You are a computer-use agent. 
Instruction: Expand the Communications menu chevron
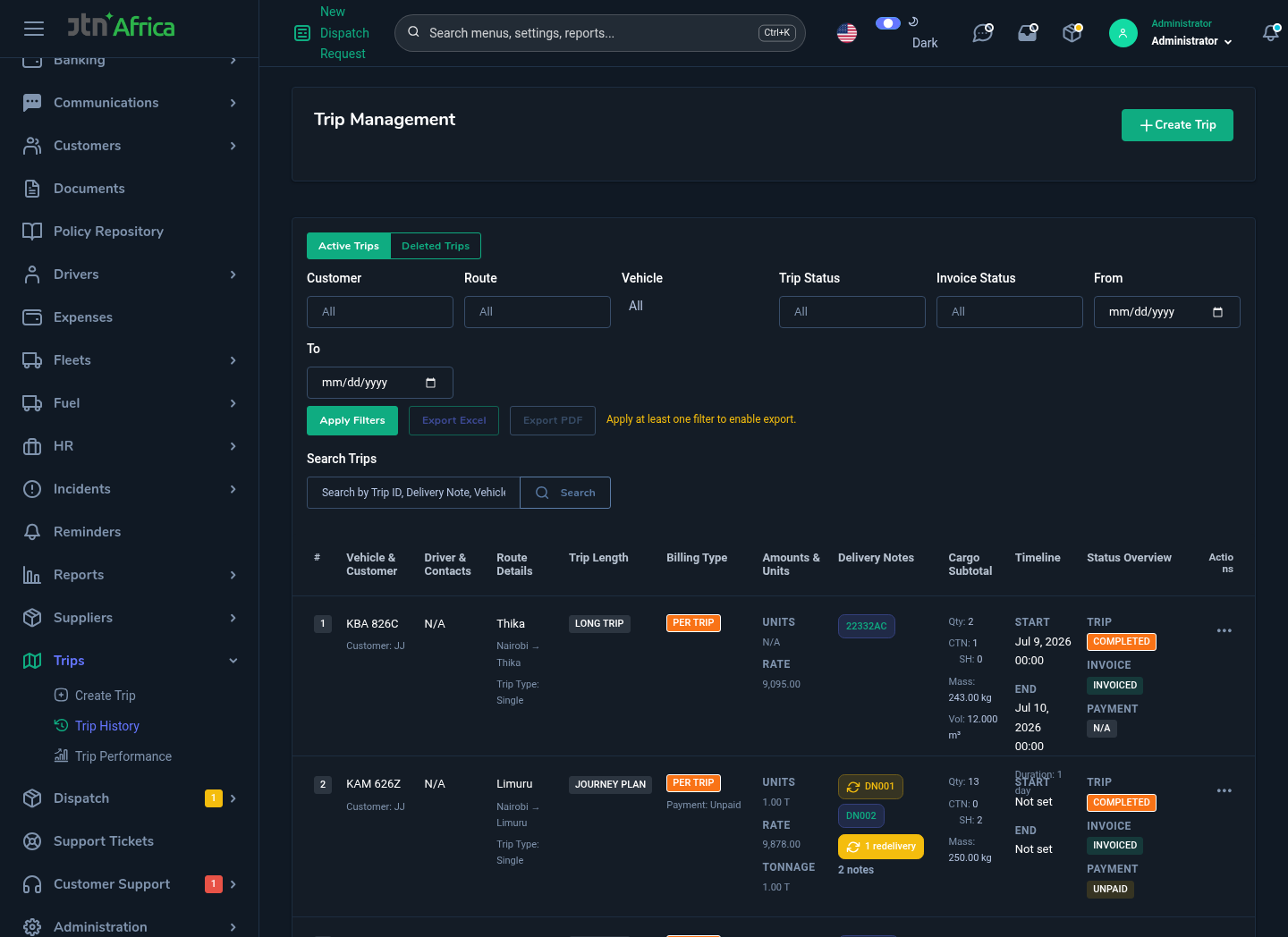point(233,103)
